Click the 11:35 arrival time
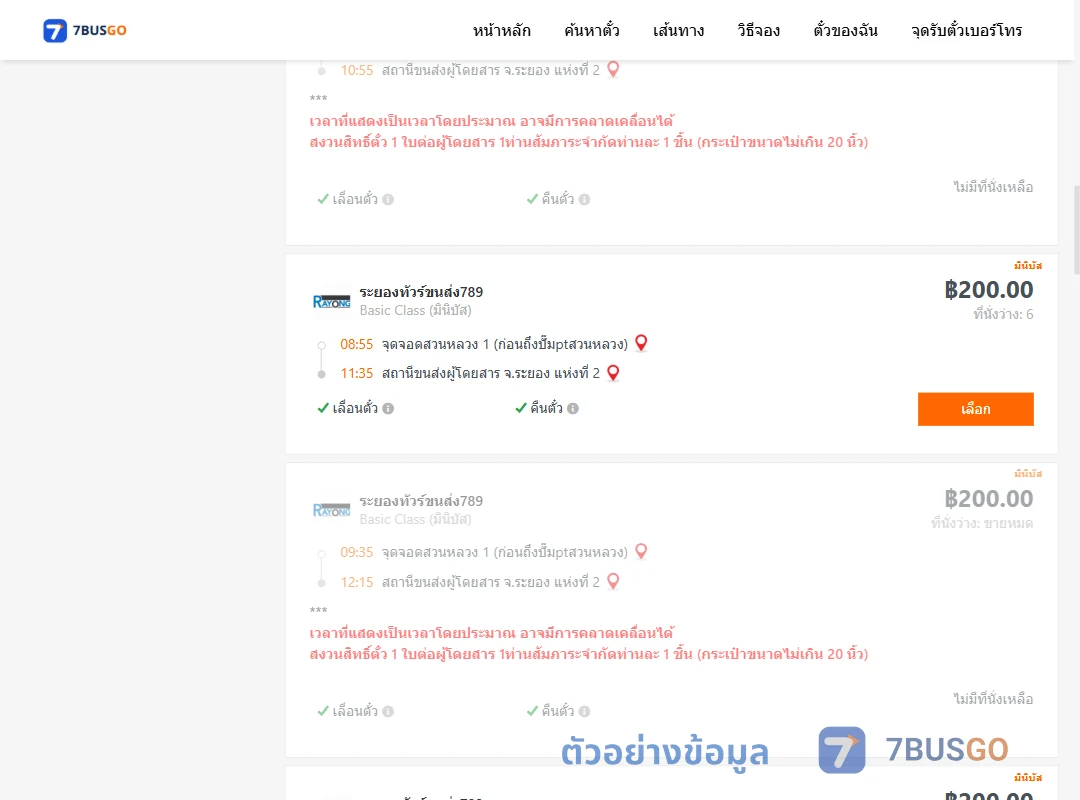This screenshot has height=800, width=1080. point(356,373)
